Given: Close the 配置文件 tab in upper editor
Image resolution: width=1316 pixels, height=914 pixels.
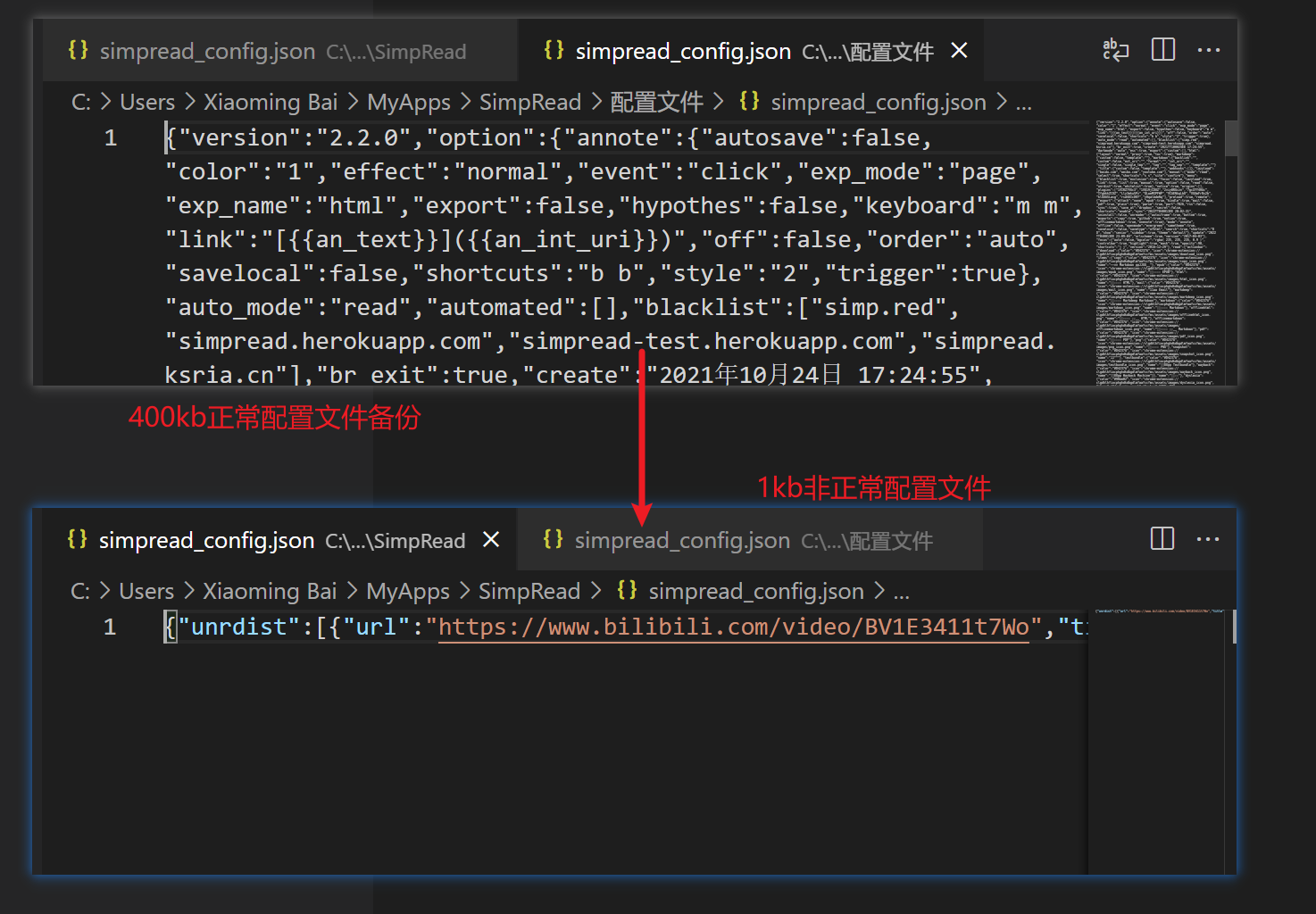Looking at the screenshot, I should pos(960,51).
